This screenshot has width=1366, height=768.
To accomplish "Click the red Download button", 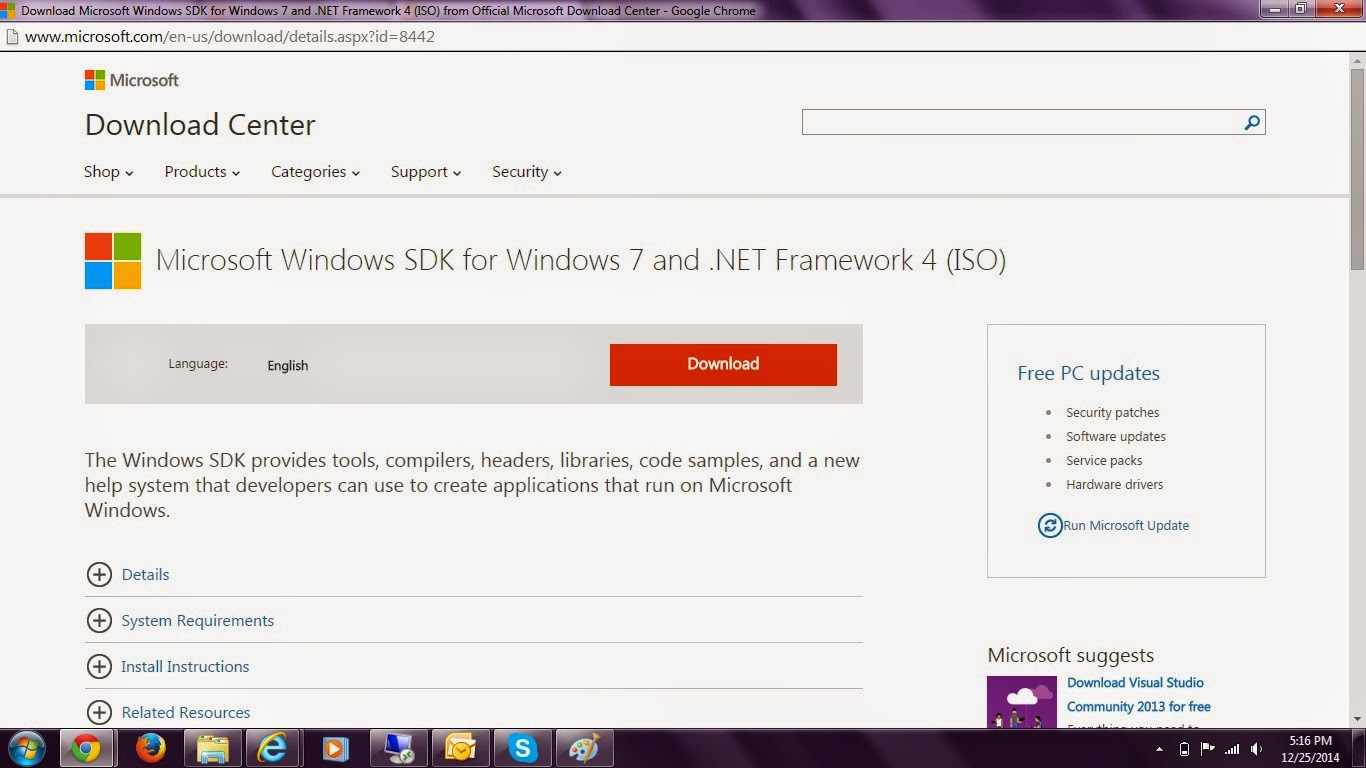I will (723, 364).
